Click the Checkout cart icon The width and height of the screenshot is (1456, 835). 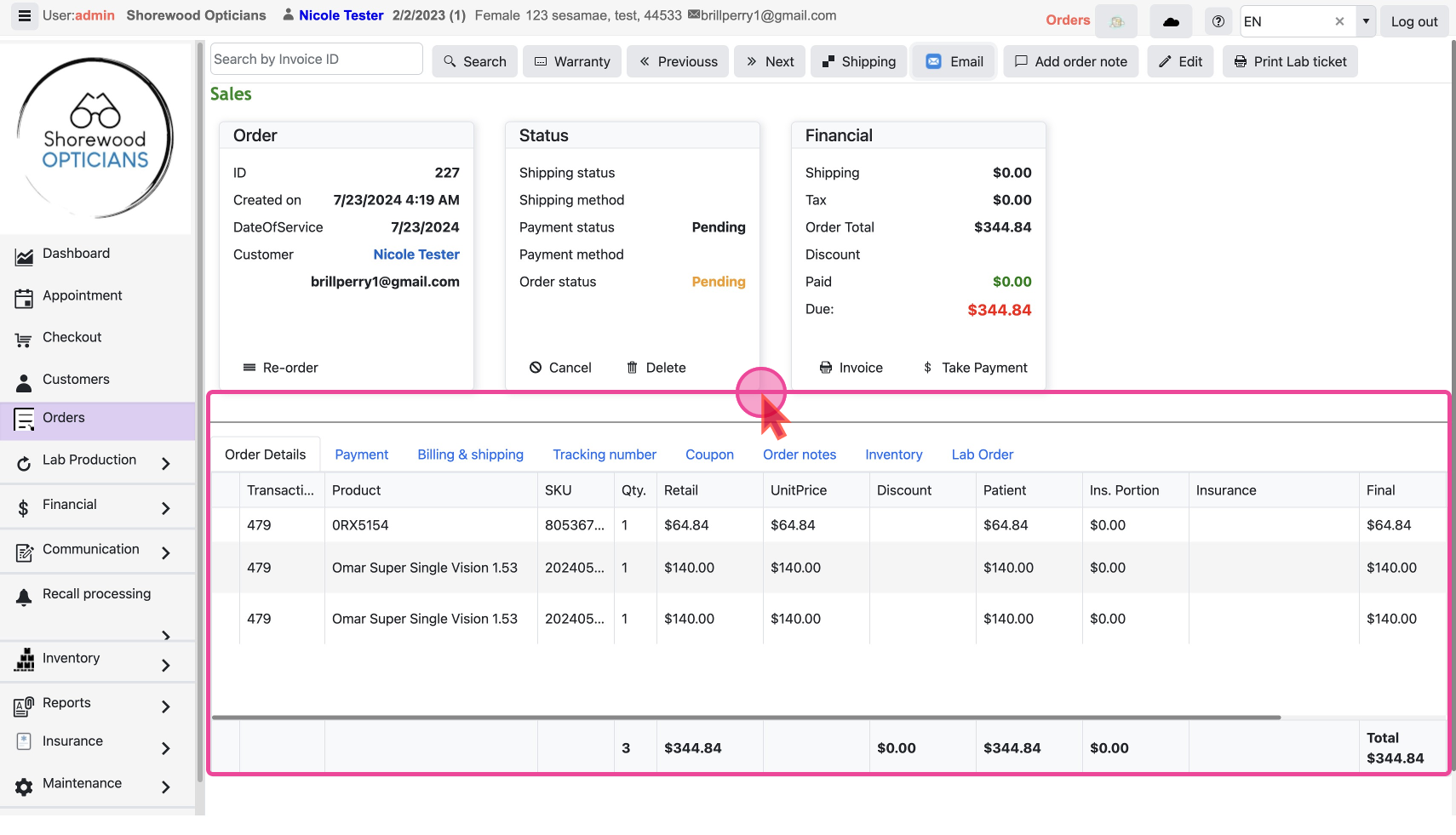pyautogui.click(x=24, y=340)
